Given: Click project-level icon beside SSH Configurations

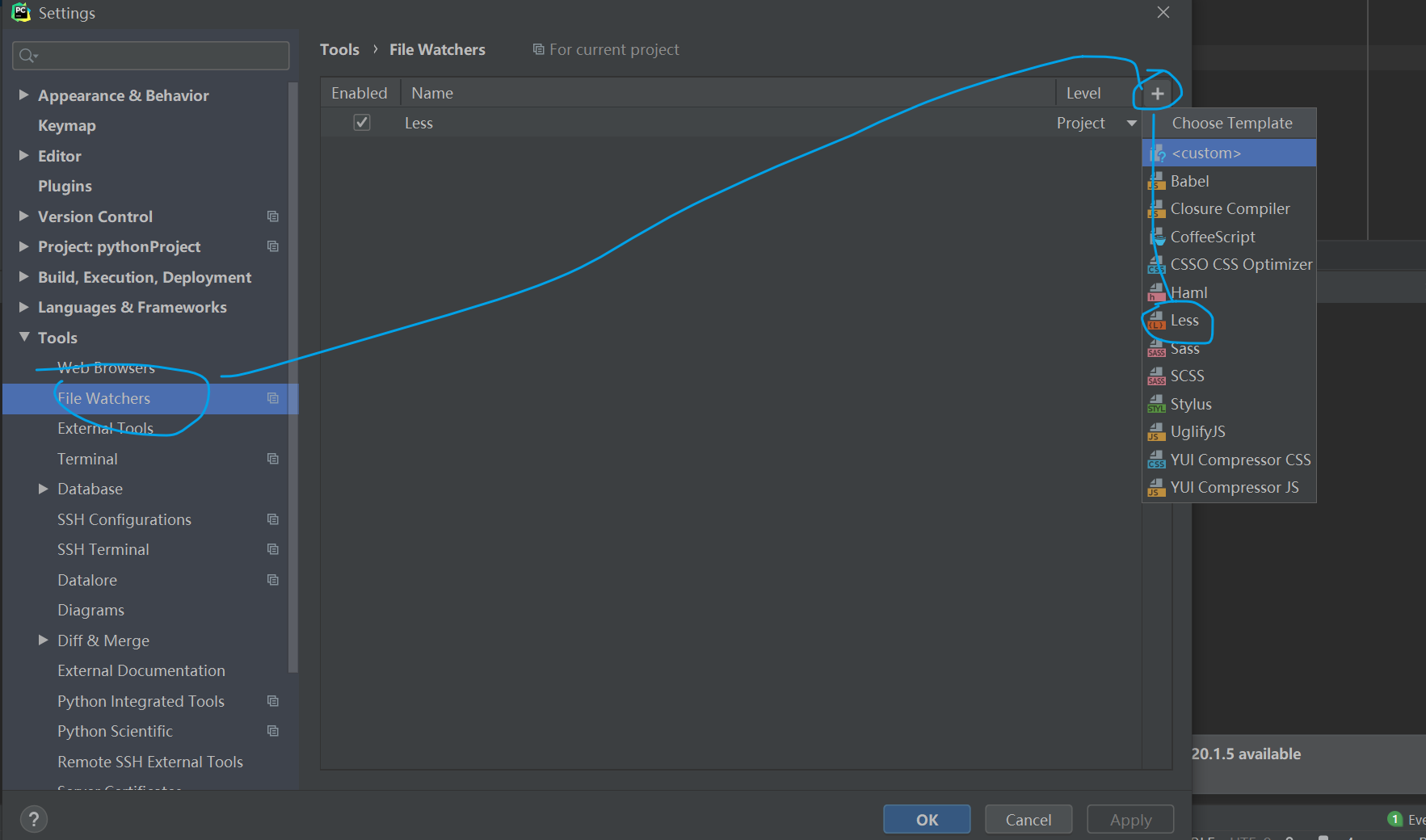Looking at the screenshot, I should tap(273, 519).
